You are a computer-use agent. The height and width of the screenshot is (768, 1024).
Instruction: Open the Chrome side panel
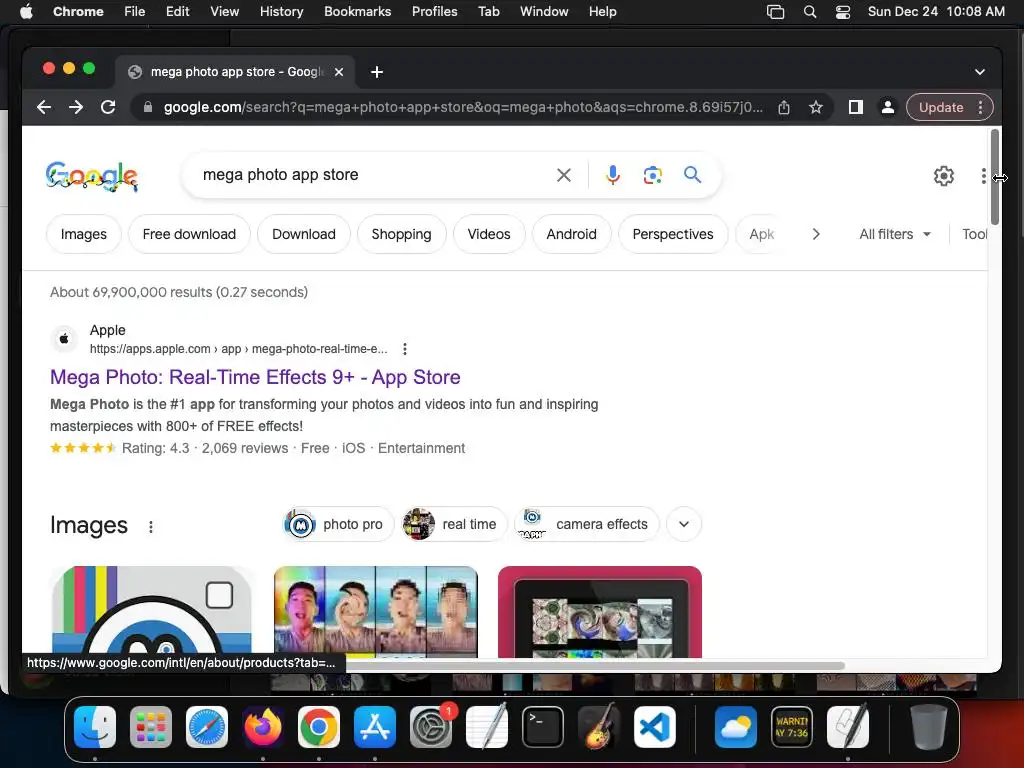pos(856,107)
